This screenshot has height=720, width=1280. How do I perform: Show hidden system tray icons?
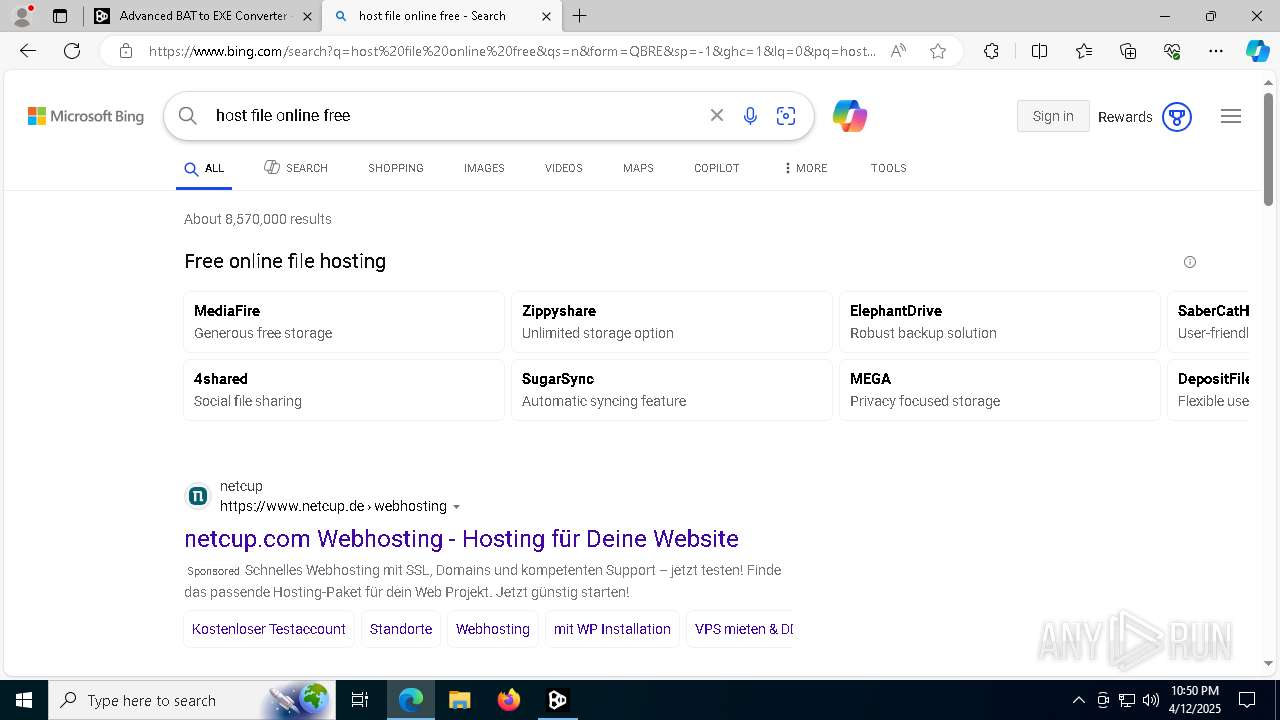coord(1078,700)
